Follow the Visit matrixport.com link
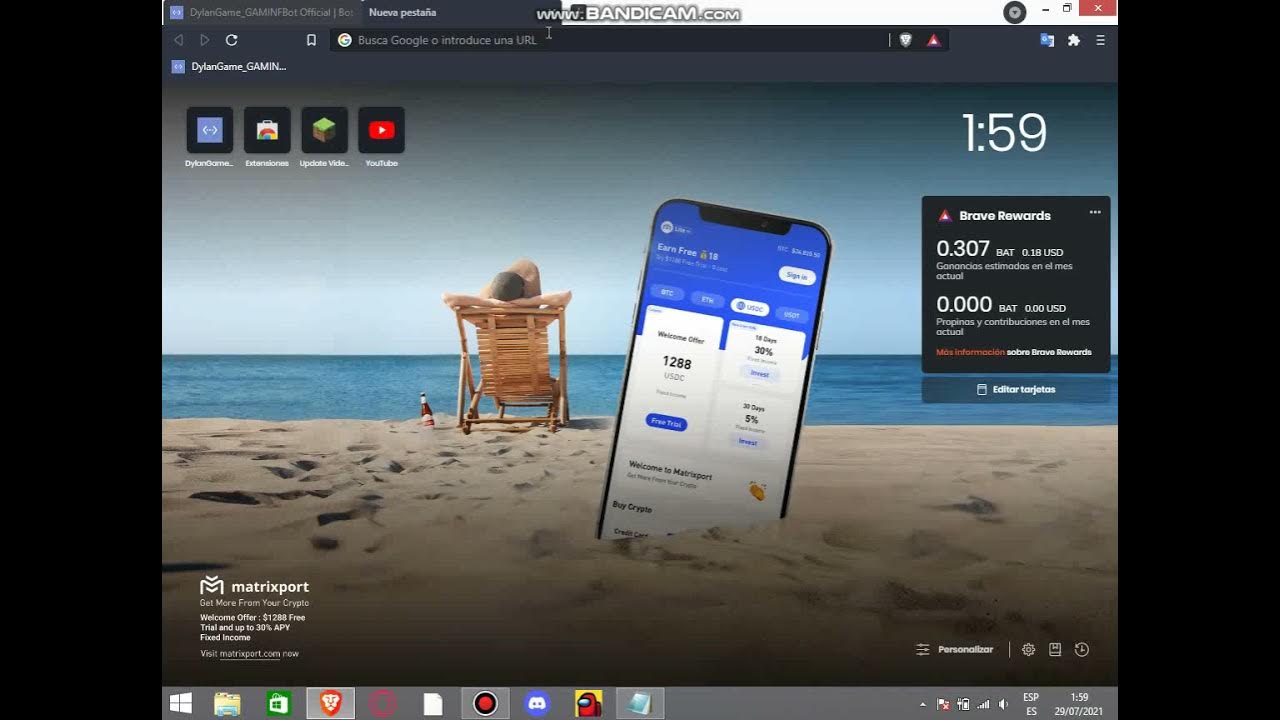 click(x=249, y=653)
